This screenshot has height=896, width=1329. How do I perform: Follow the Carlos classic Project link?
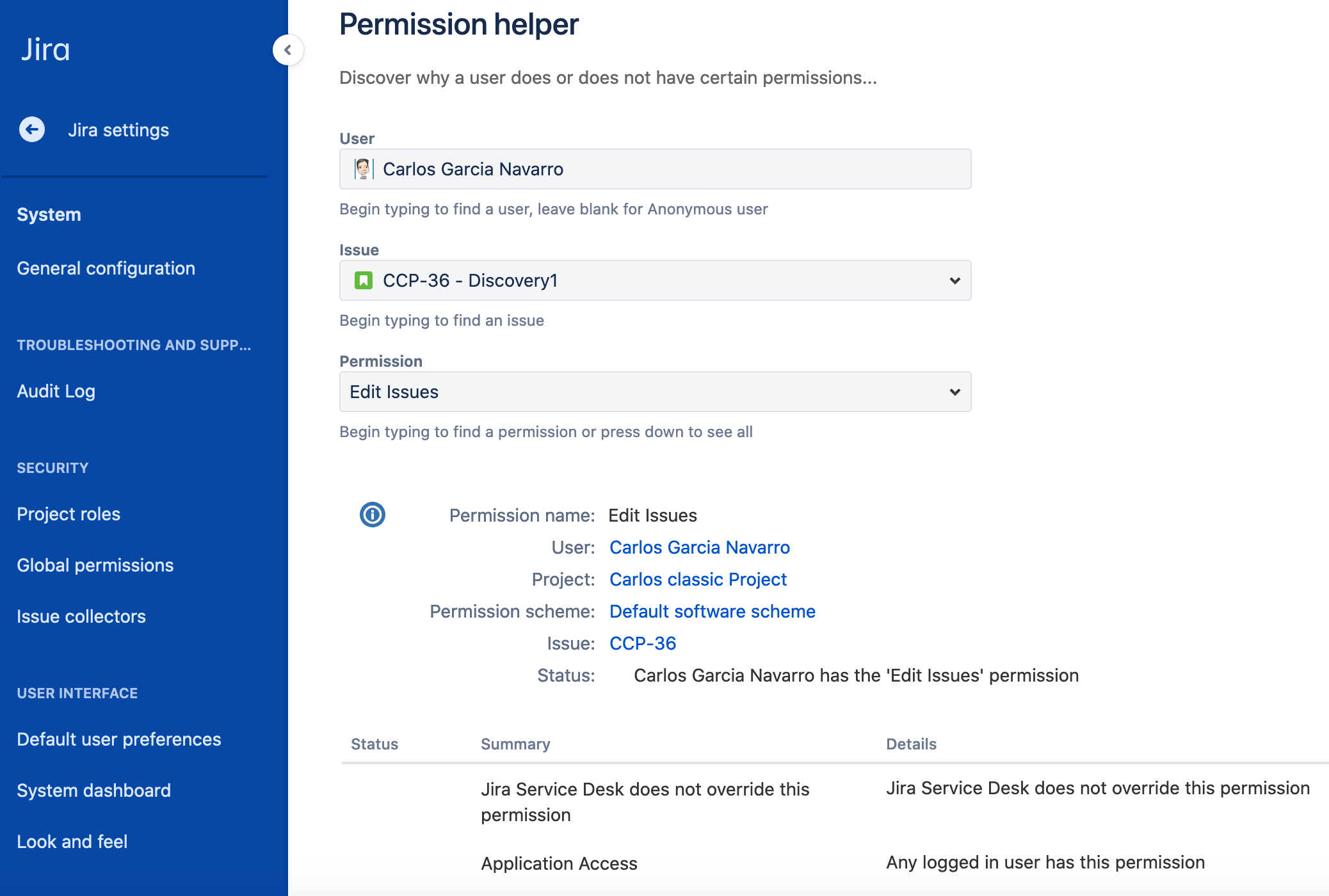point(698,579)
